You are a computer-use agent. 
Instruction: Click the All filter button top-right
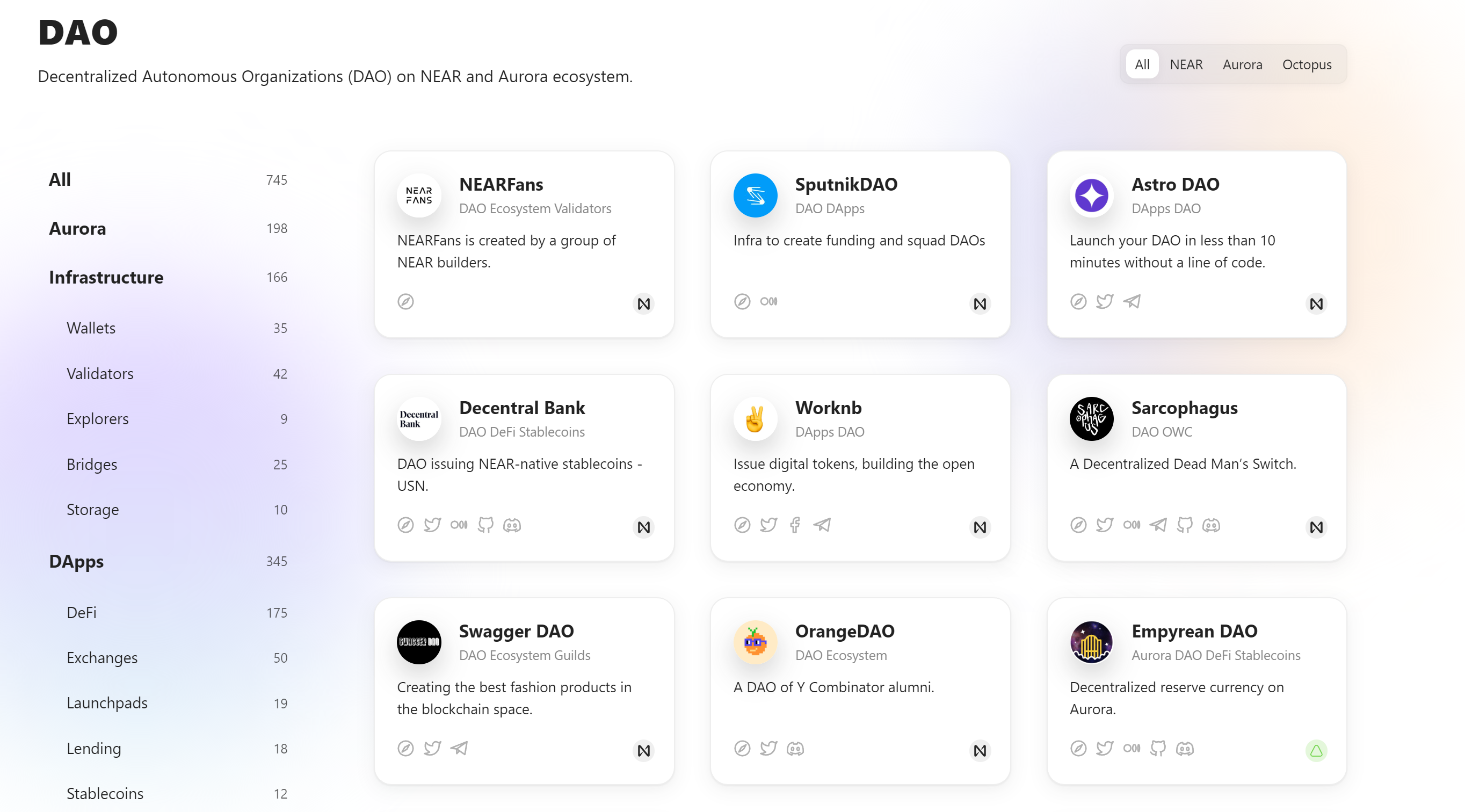click(x=1141, y=63)
